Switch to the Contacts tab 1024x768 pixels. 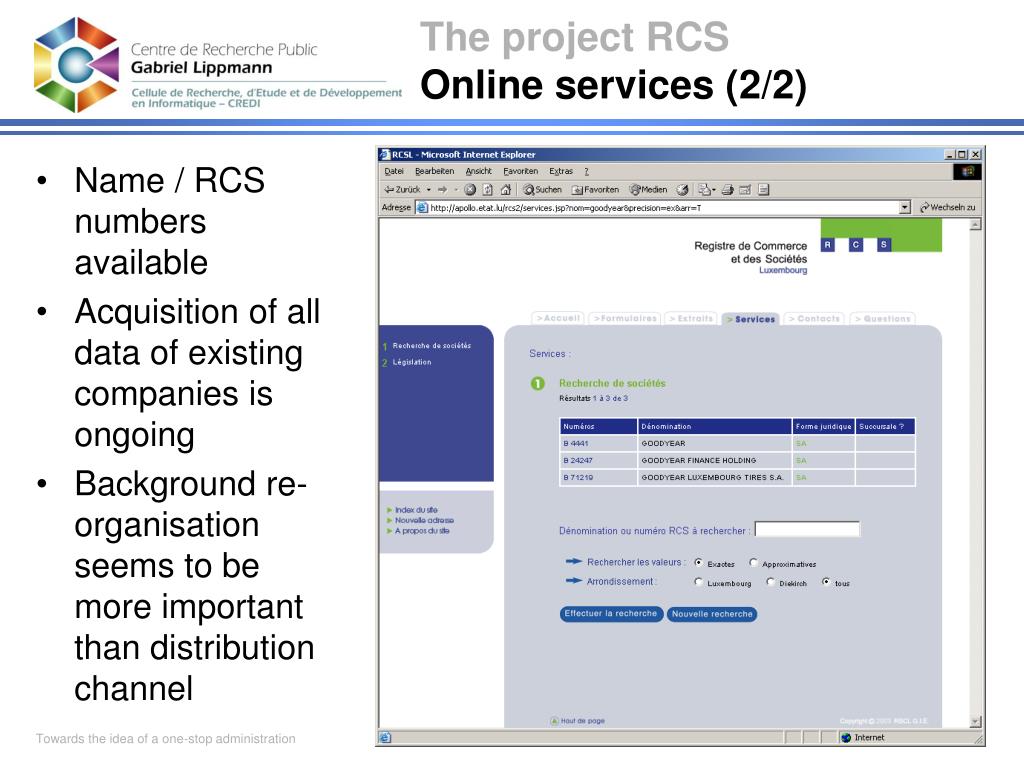click(814, 318)
